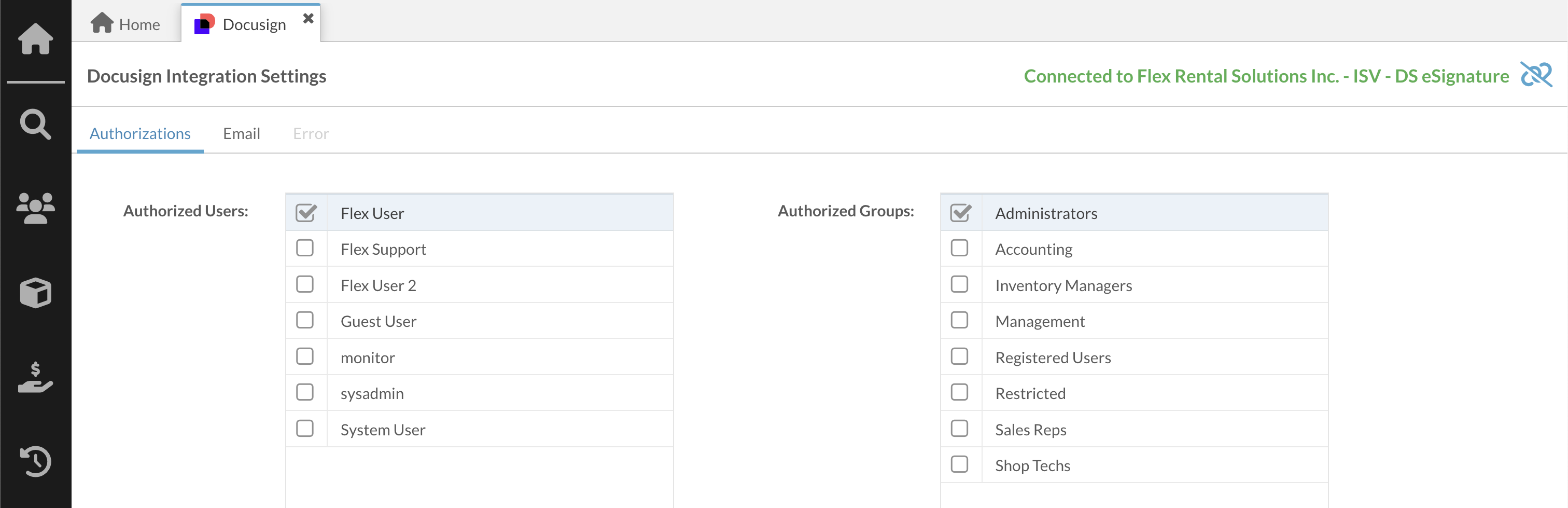Viewport: 1568px width, 508px height.
Task: Select the 'Flex User 2' row text
Action: [378, 286]
